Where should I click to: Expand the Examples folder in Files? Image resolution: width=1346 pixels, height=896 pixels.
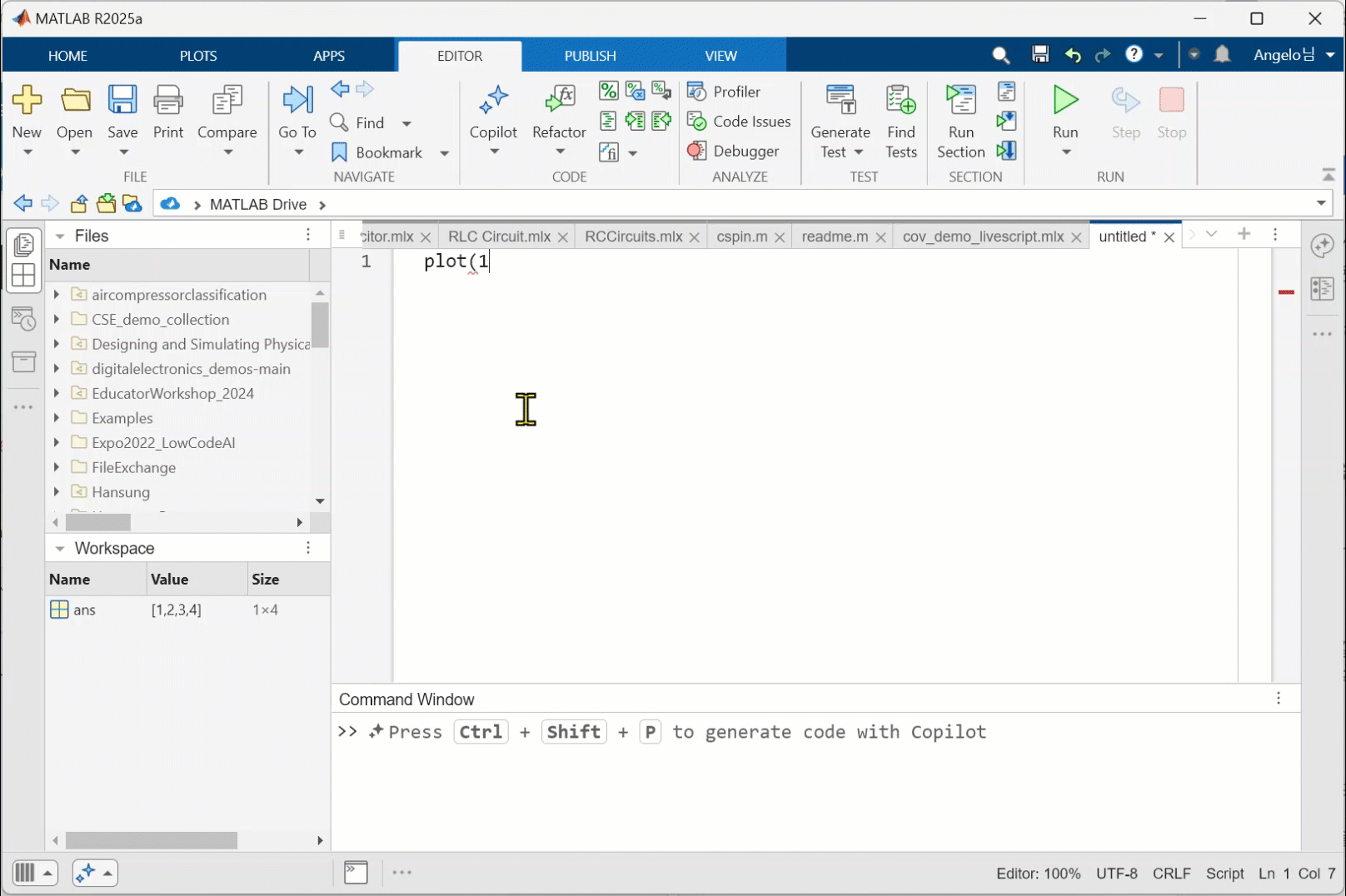tap(56, 418)
